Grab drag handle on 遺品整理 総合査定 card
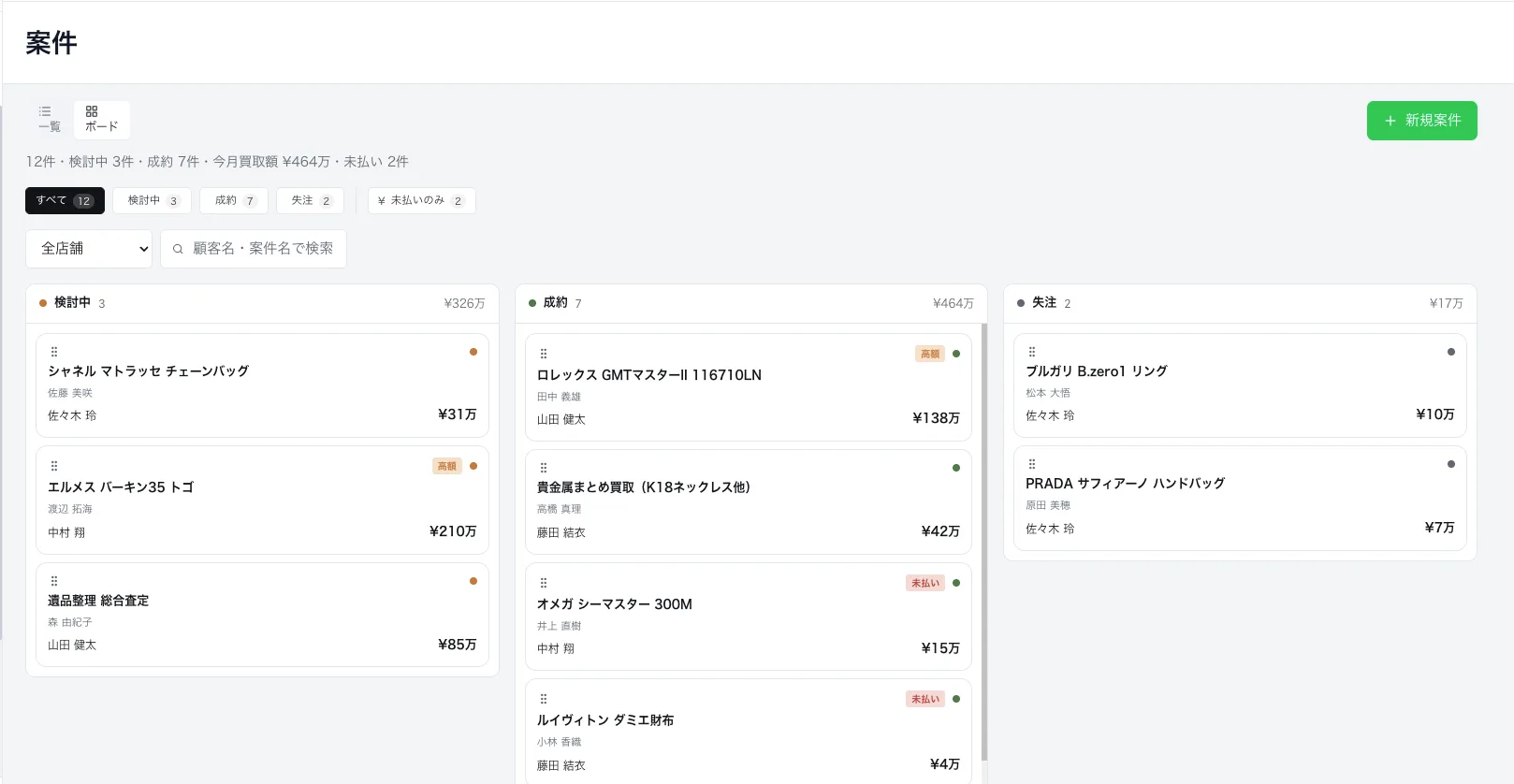Screen dimensions: 1514x784 click(x=54, y=581)
